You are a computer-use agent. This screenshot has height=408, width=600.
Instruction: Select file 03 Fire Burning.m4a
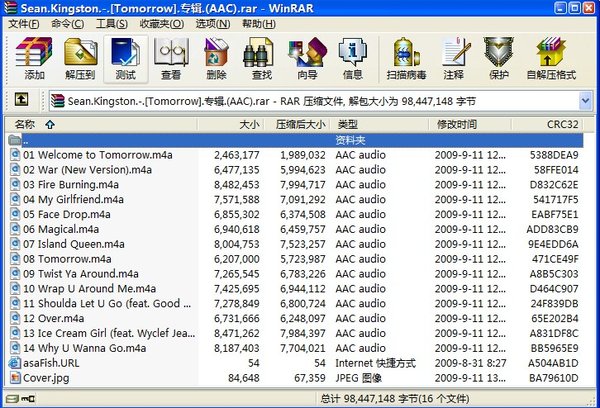pos(71,184)
